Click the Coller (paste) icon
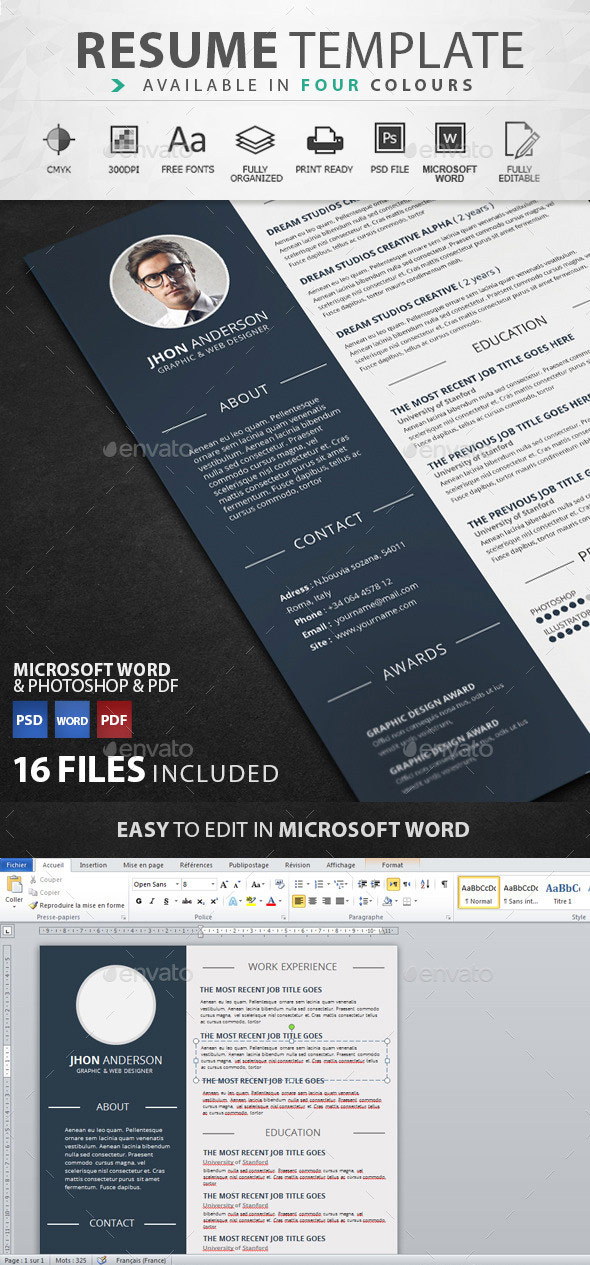This screenshot has width=590, height=1265. tap(14, 884)
